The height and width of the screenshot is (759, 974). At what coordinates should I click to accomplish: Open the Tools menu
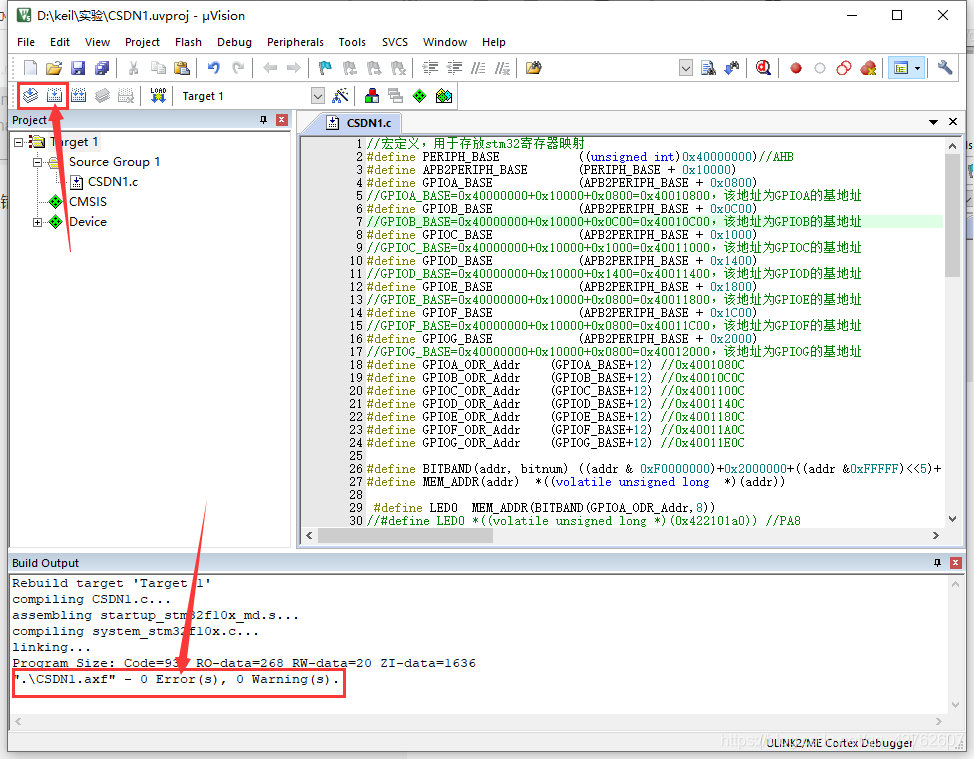[352, 42]
